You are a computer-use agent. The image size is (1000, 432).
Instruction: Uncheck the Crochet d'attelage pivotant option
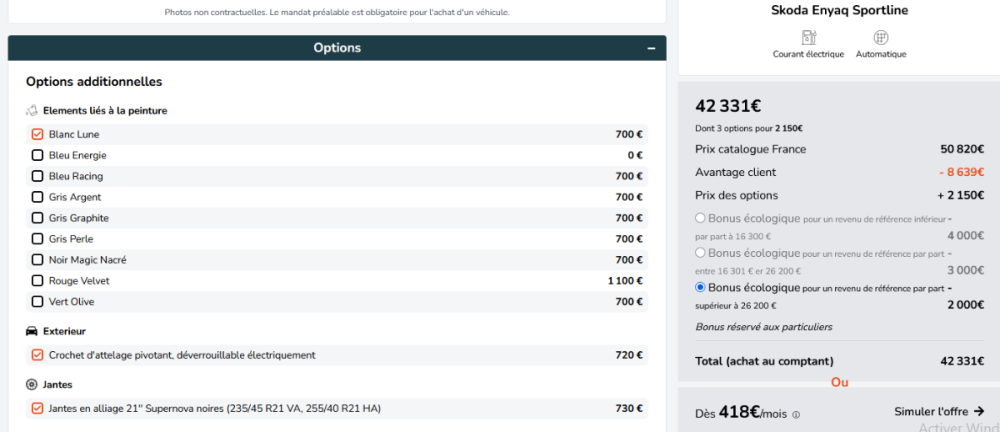[x=38, y=355]
